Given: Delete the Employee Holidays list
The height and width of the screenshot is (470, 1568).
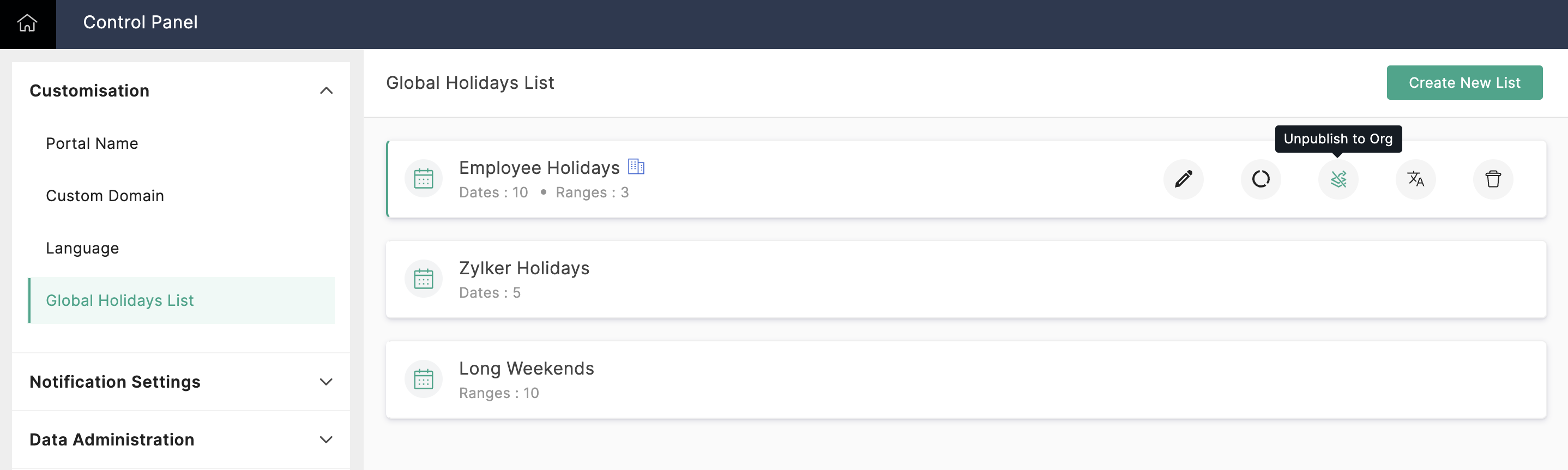Looking at the screenshot, I should click(1492, 179).
